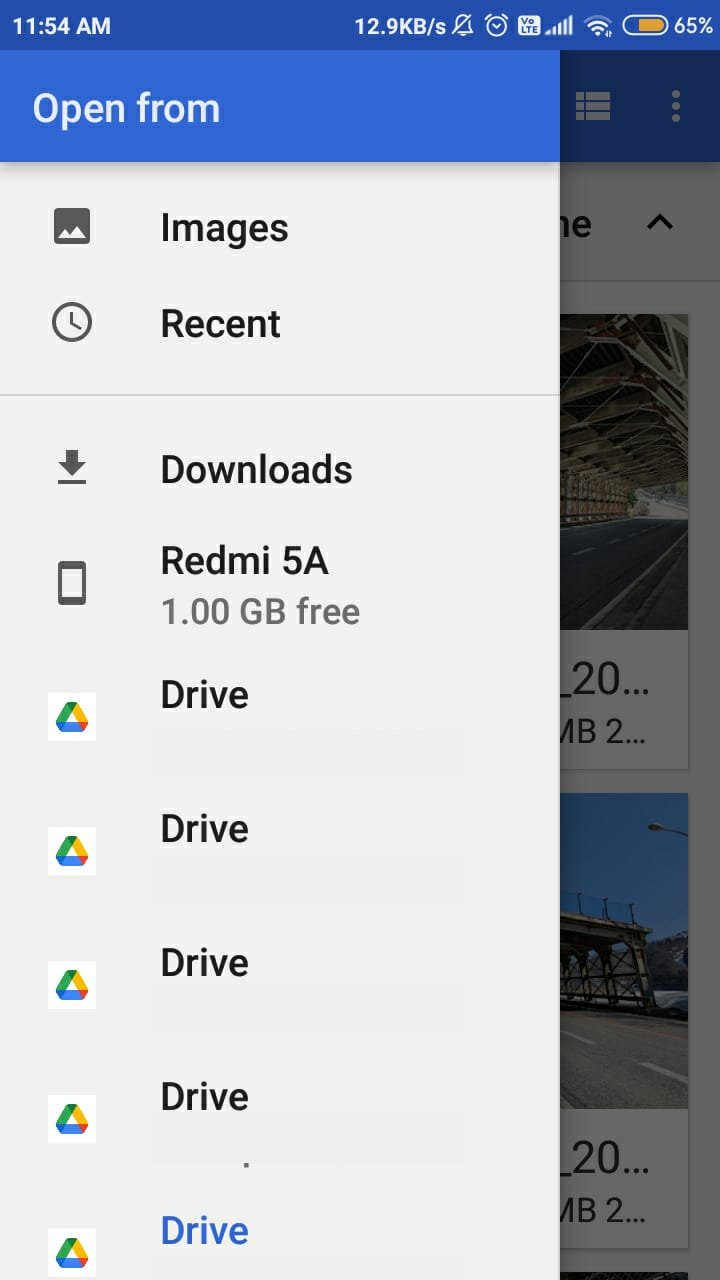Image resolution: width=720 pixels, height=1280 pixels.
Task: Tap the Wi-Fi signal status icon
Action: [x=599, y=26]
